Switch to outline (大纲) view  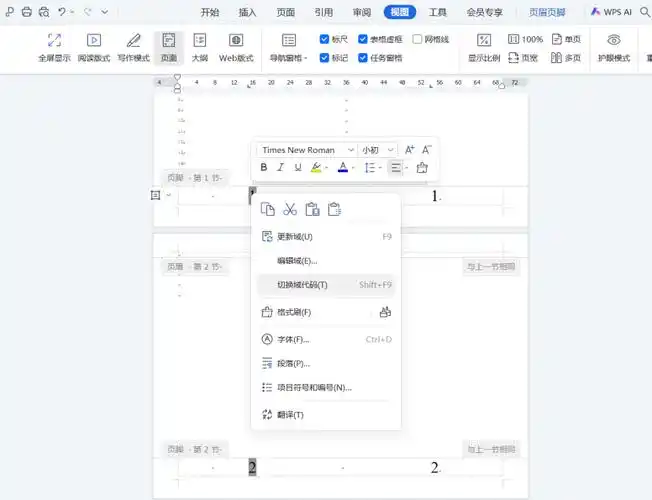(x=200, y=47)
